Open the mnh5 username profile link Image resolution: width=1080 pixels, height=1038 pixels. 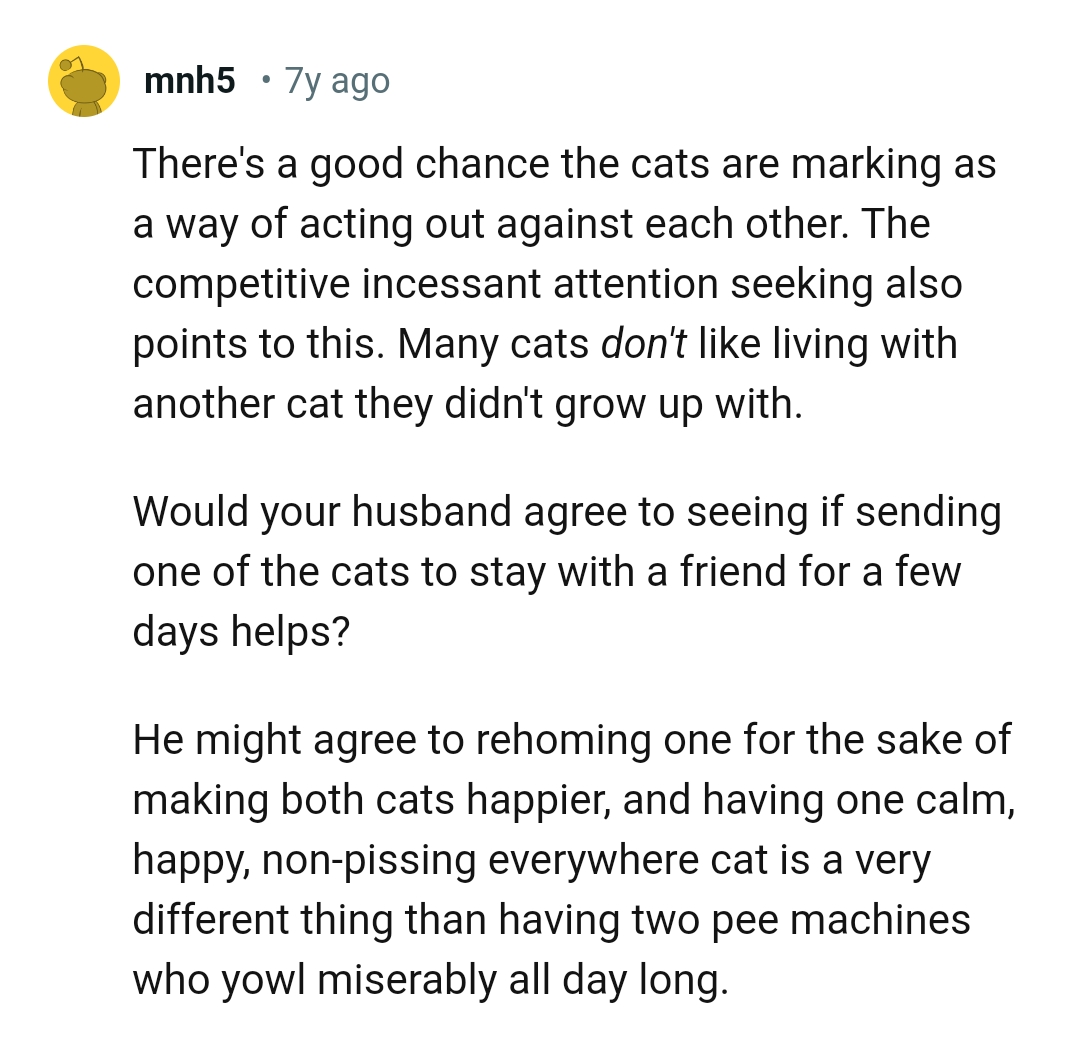click(x=190, y=81)
